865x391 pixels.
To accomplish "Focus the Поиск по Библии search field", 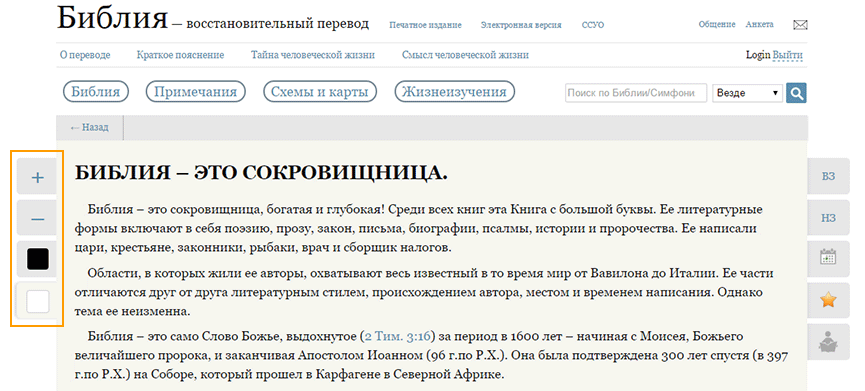I will [636, 93].
